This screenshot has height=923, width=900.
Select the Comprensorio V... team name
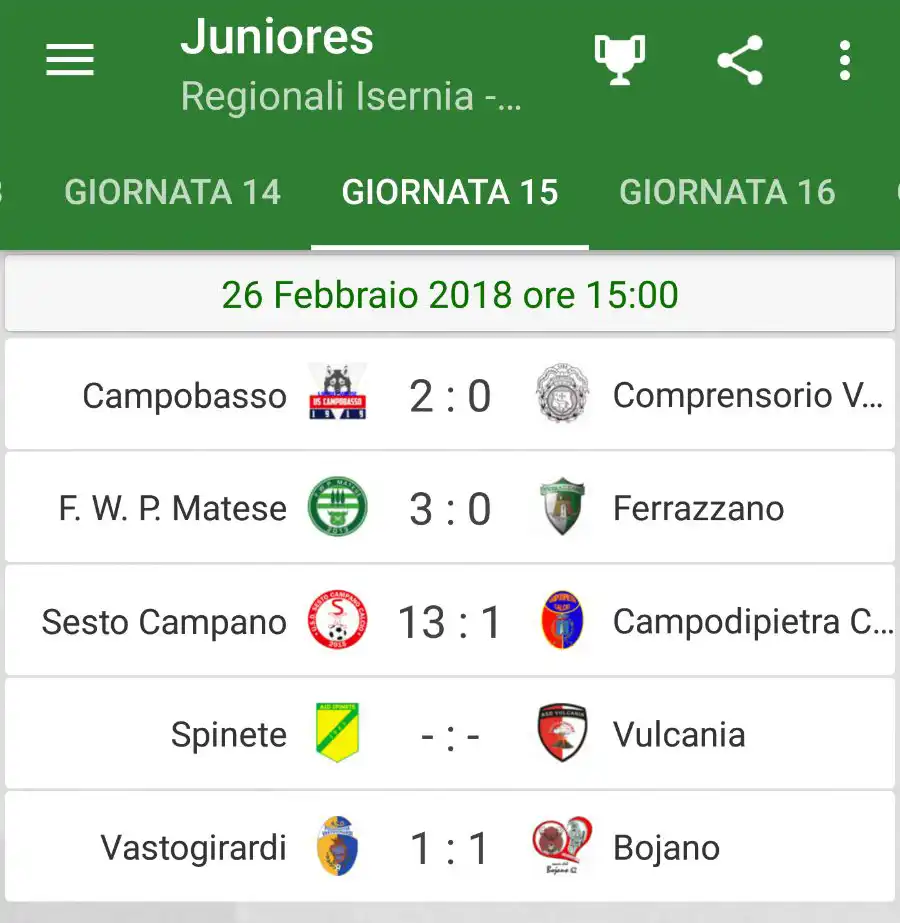748,395
